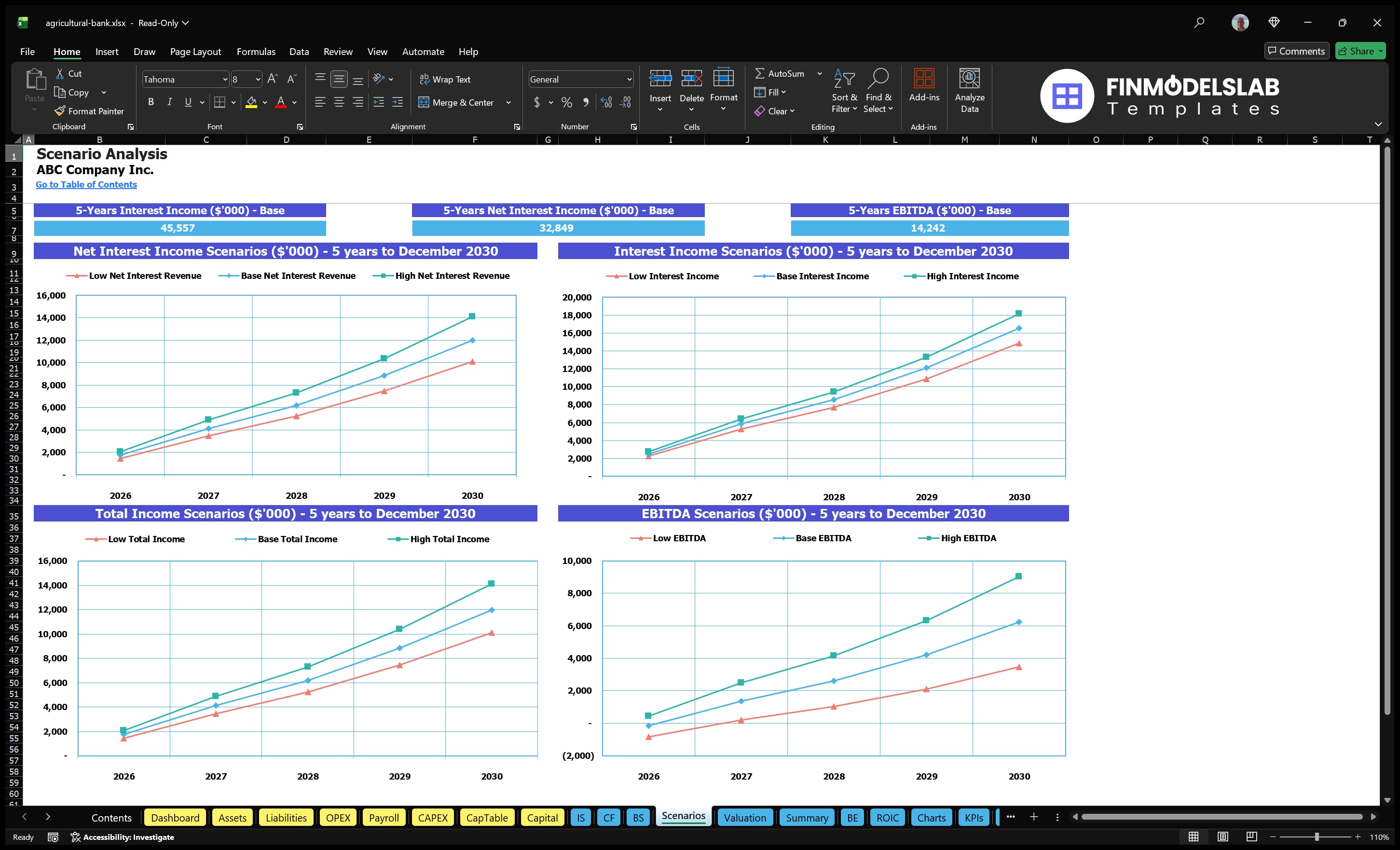The height and width of the screenshot is (850, 1400).
Task: Open Find & Select options
Action: click(x=878, y=91)
